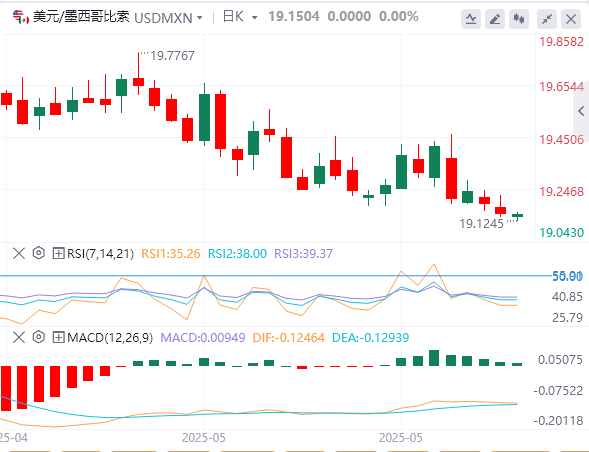Remove the MACD indicator panel
Viewport: 589px width, 452px height.
coord(19,337)
